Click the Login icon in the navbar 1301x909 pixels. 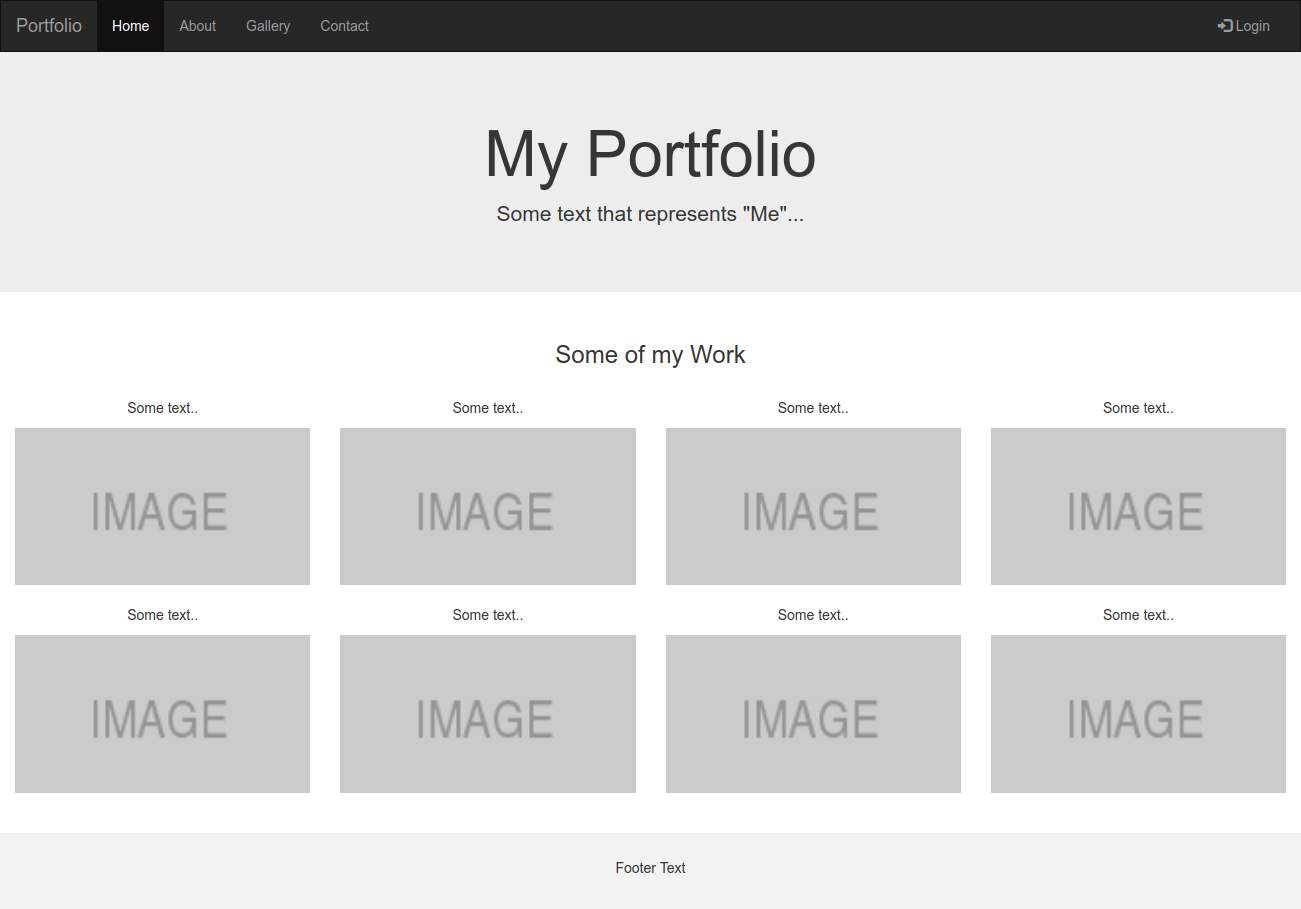pos(1226,25)
